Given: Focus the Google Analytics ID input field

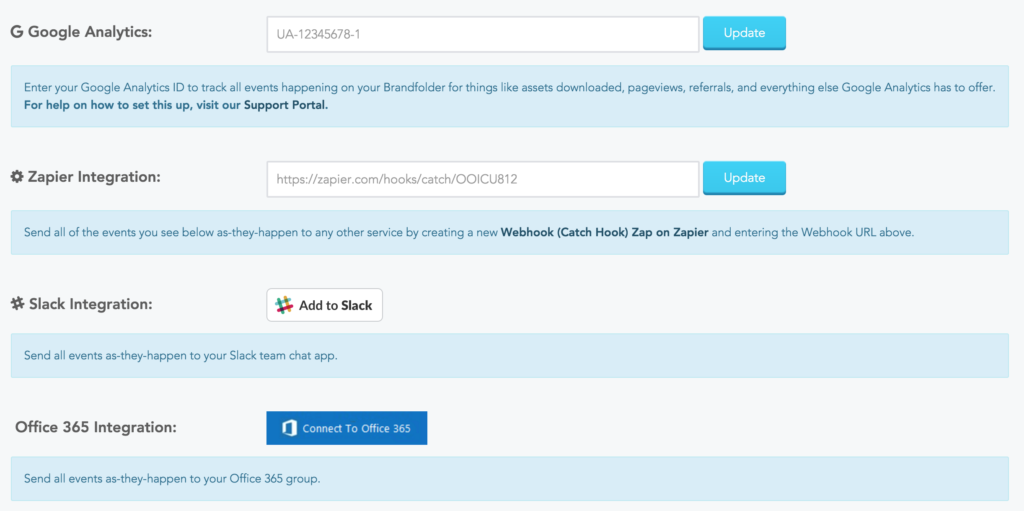Looking at the screenshot, I should tap(483, 34).
